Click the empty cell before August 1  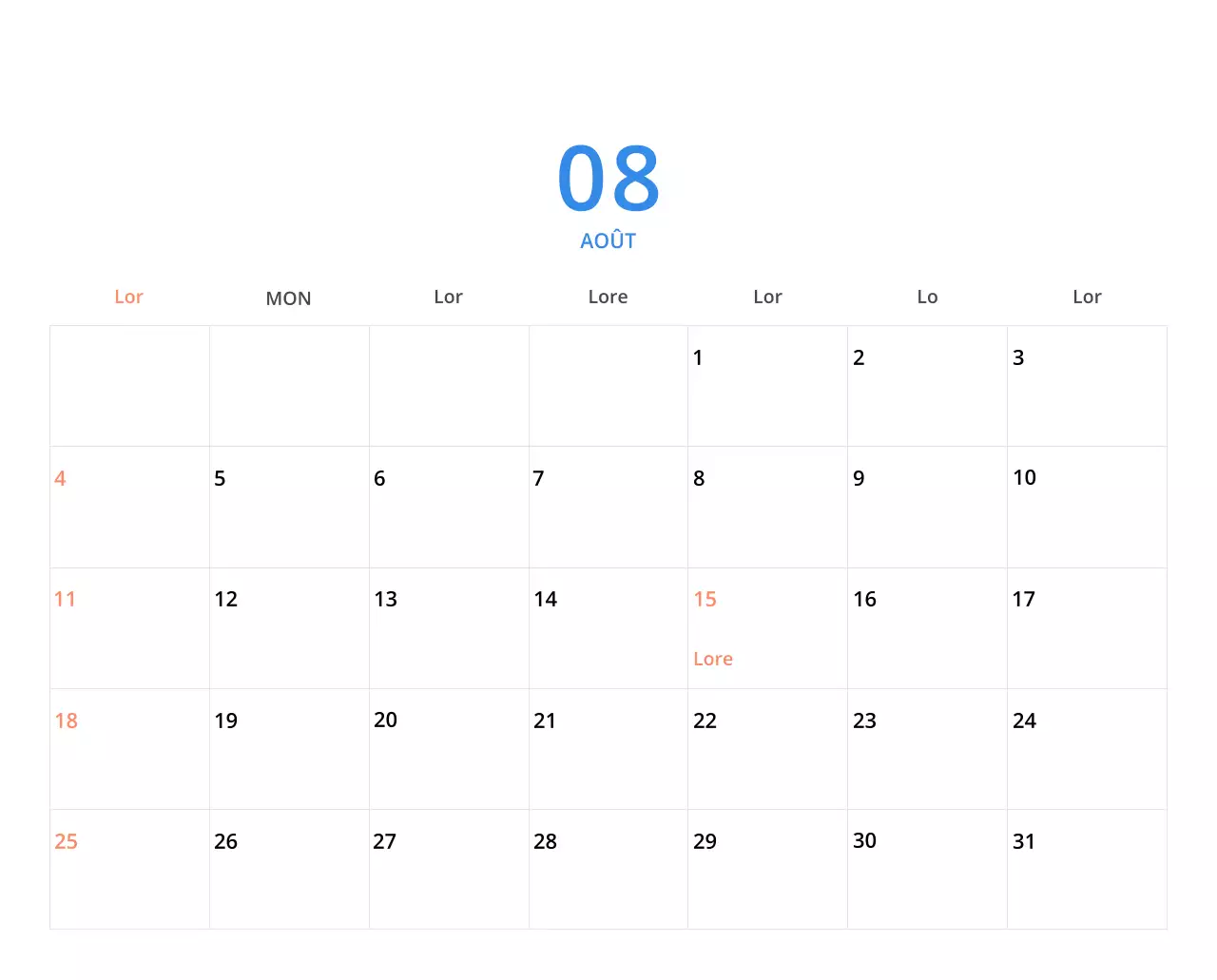pos(608,385)
